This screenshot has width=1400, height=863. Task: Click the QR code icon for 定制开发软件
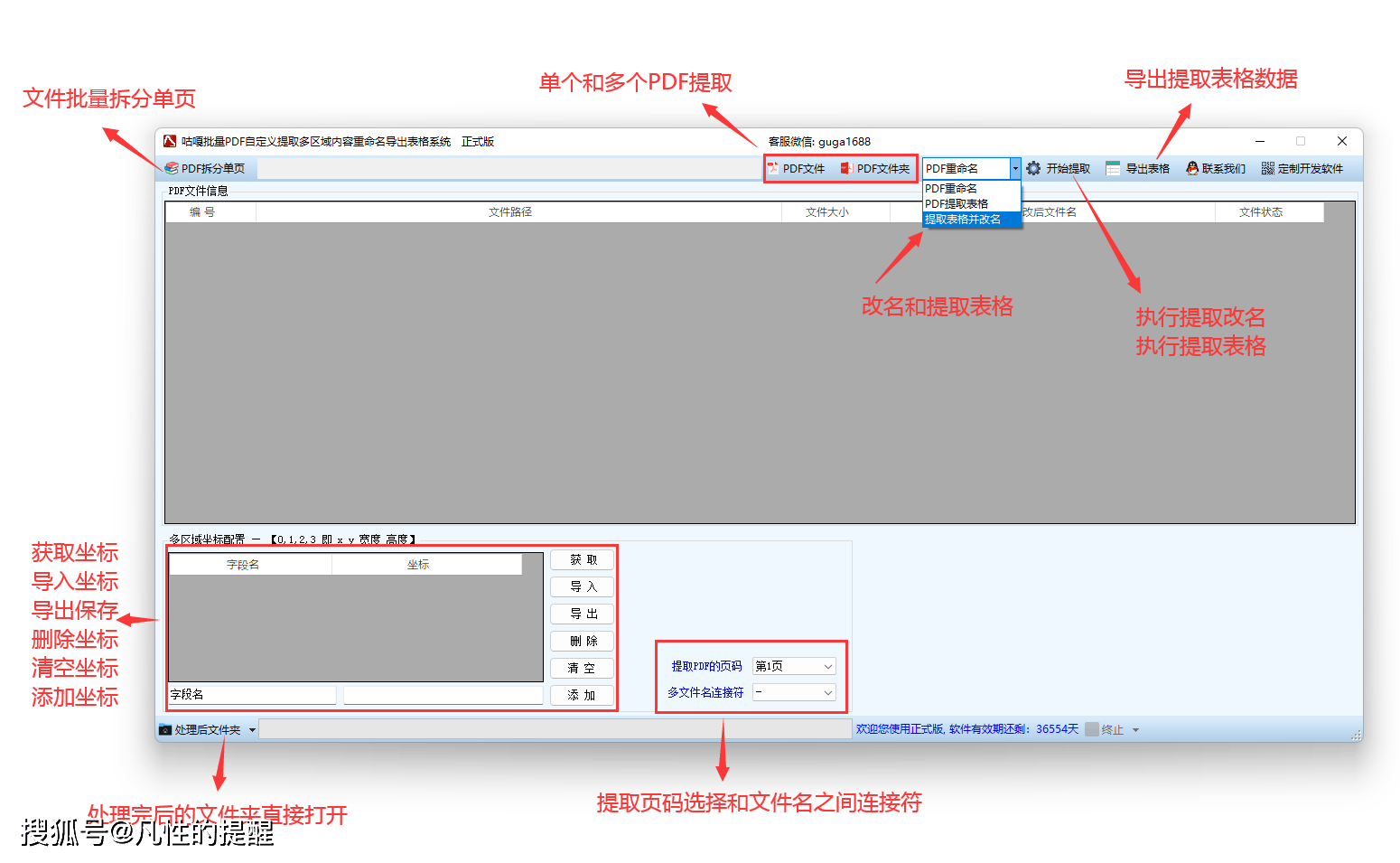(1268, 168)
